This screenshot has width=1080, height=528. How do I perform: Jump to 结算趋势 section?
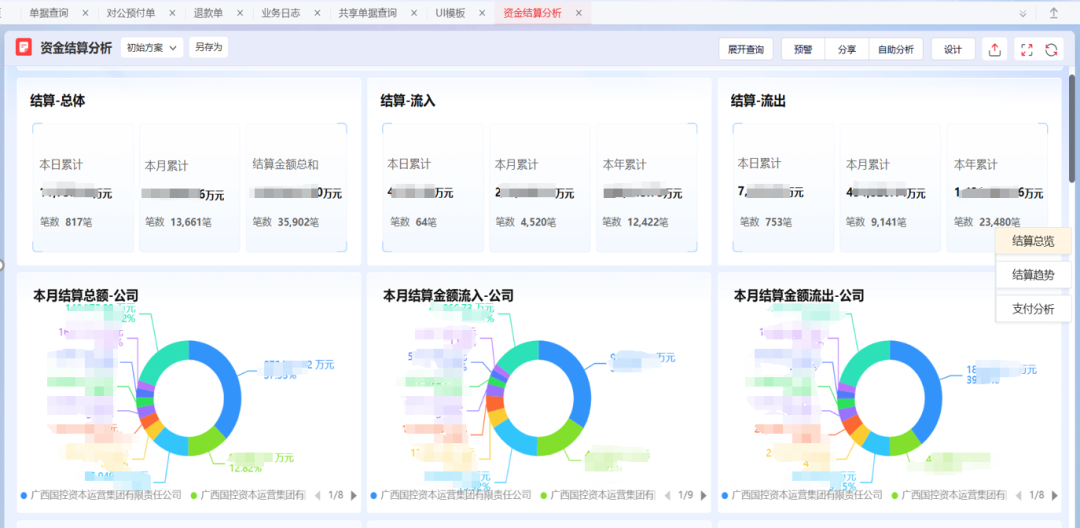pos(1033,275)
